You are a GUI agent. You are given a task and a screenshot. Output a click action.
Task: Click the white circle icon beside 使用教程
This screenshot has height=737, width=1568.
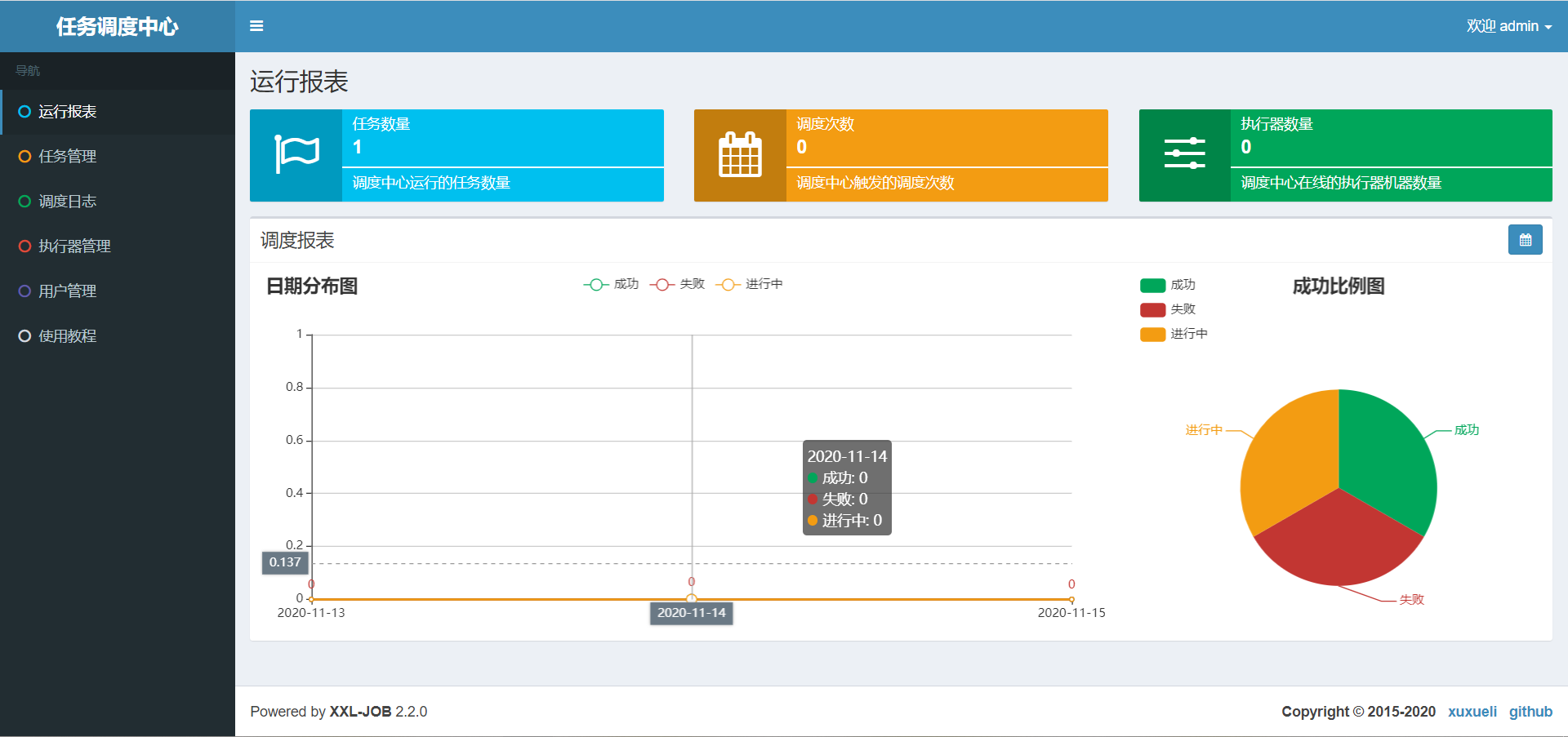(24, 336)
